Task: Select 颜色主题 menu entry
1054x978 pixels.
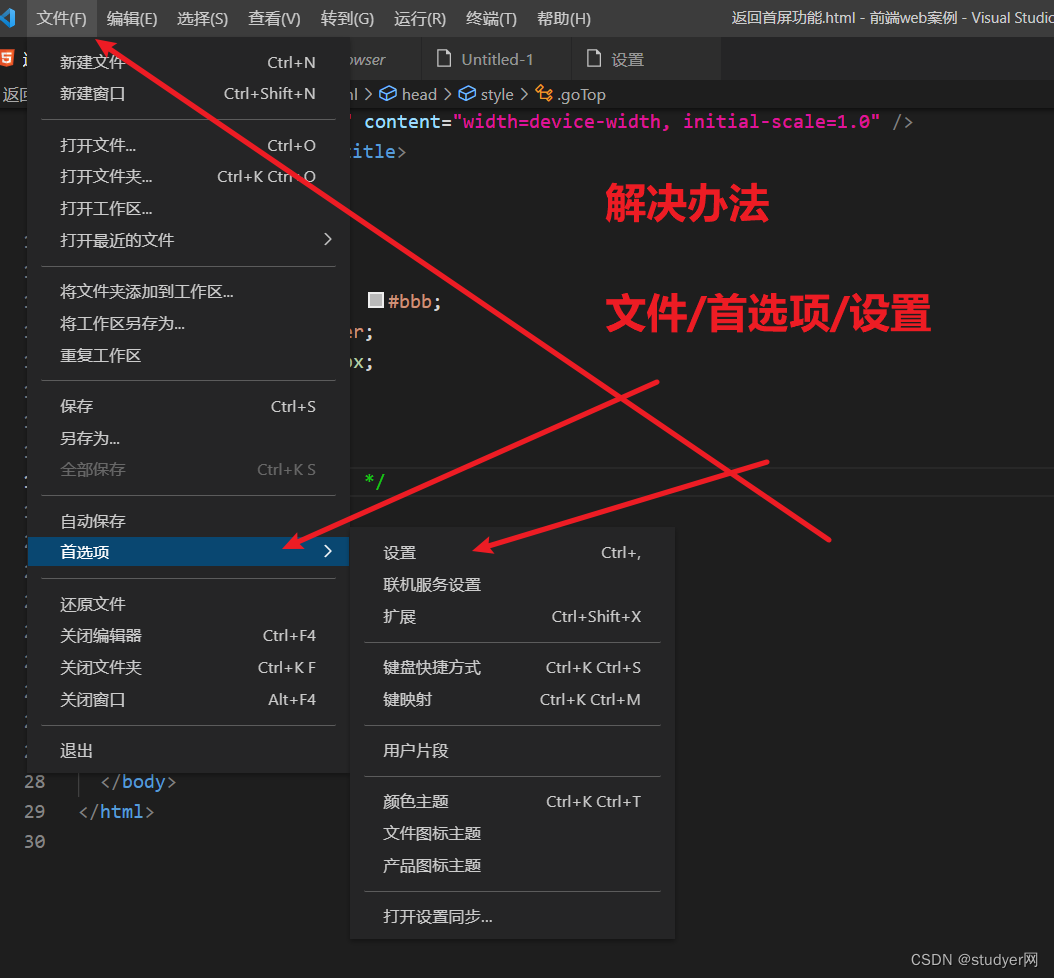Action: tap(416, 801)
